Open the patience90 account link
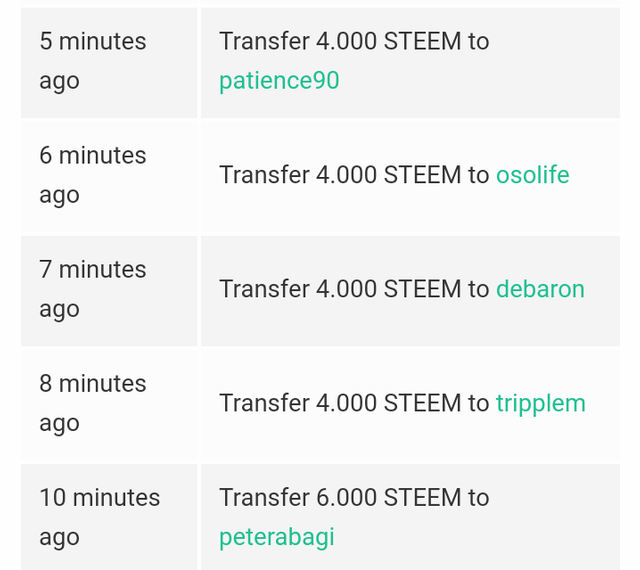 [279, 80]
